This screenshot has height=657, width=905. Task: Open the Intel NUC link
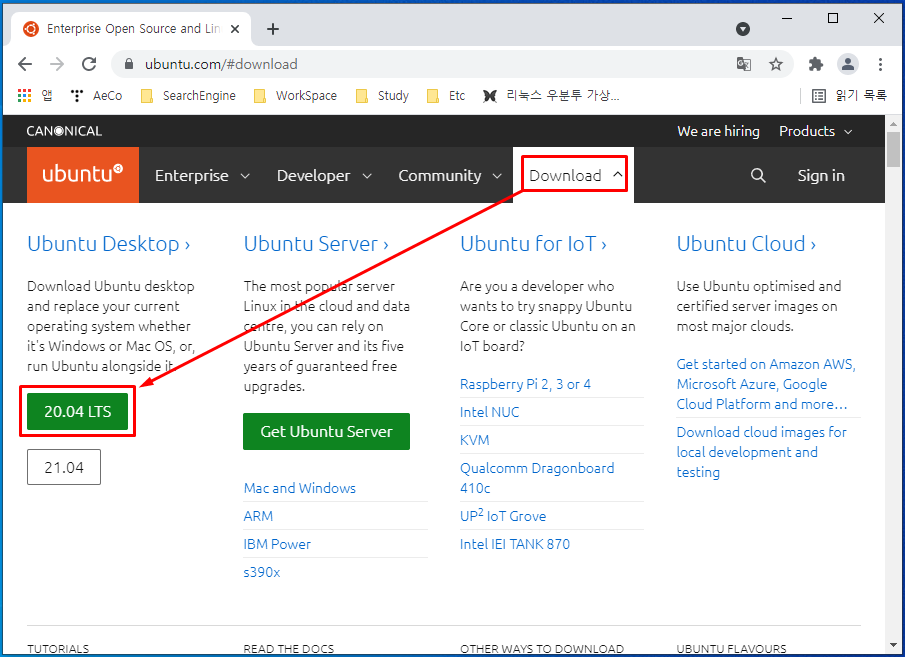tap(489, 412)
